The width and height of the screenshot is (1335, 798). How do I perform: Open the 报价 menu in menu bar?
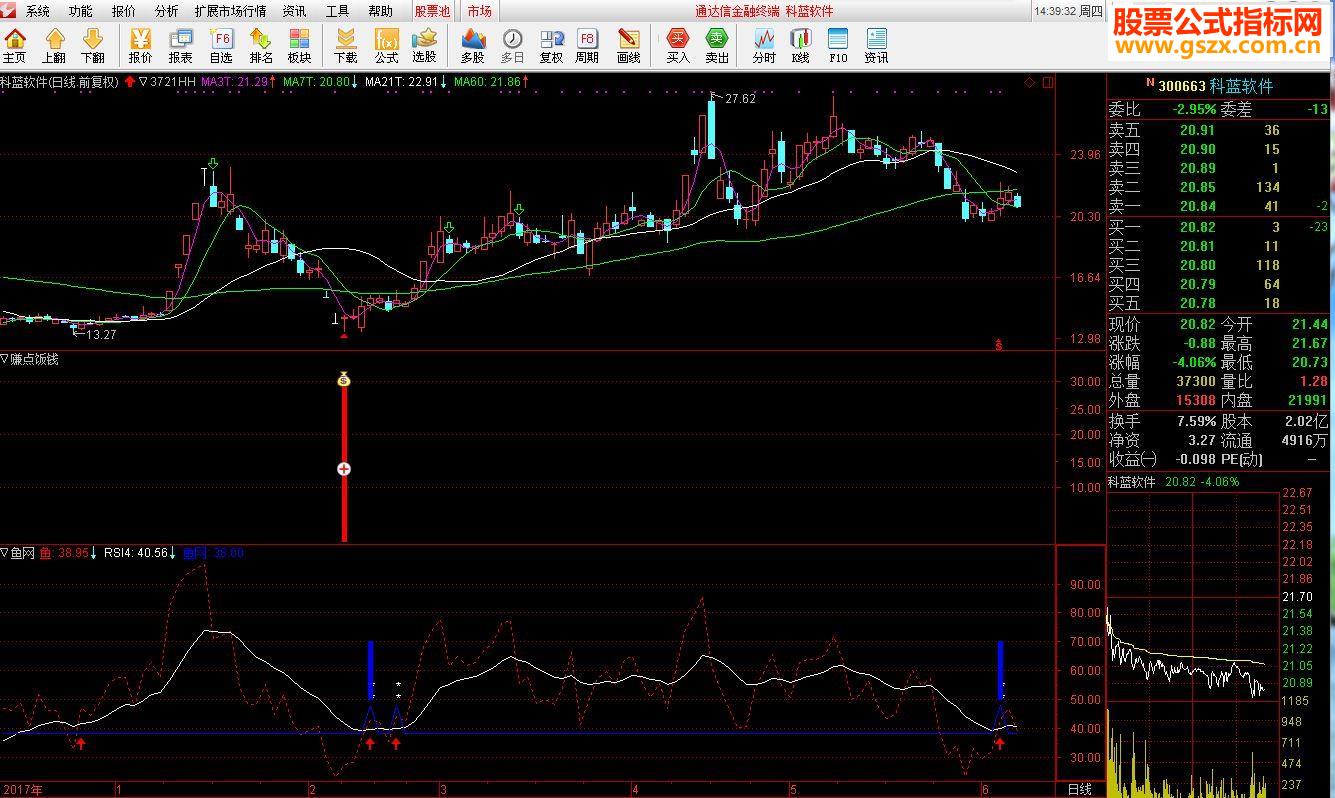[123, 11]
